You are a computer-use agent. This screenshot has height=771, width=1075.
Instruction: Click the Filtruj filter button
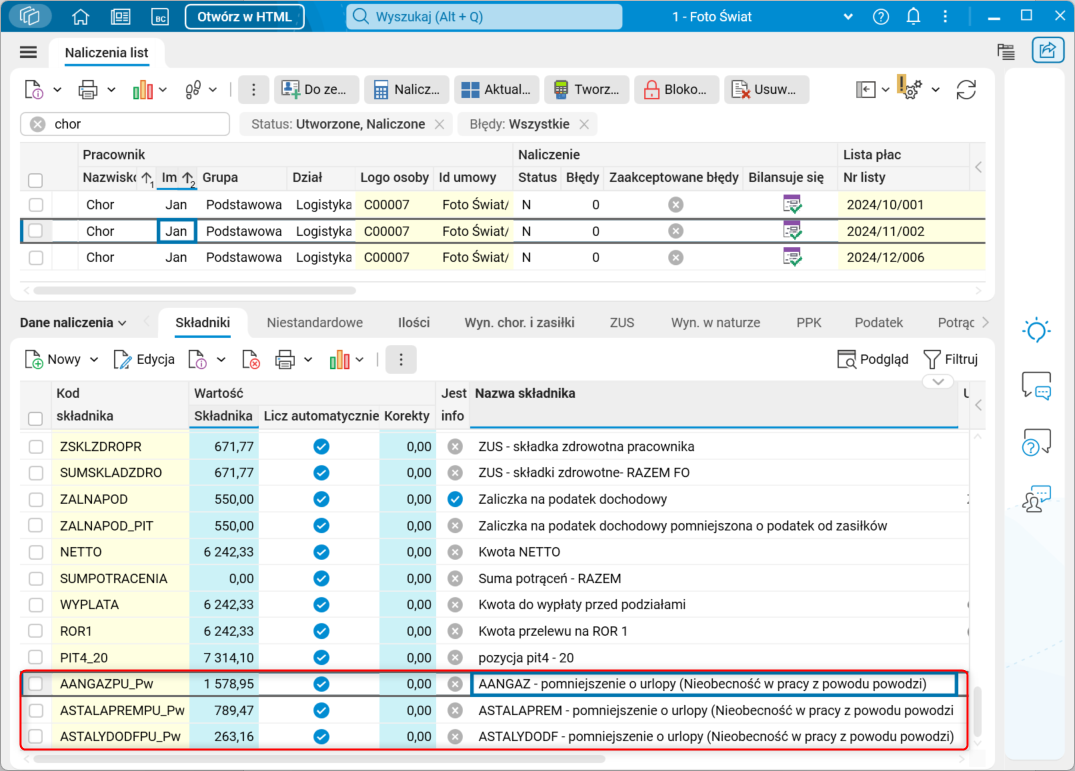[x=949, y=359]
